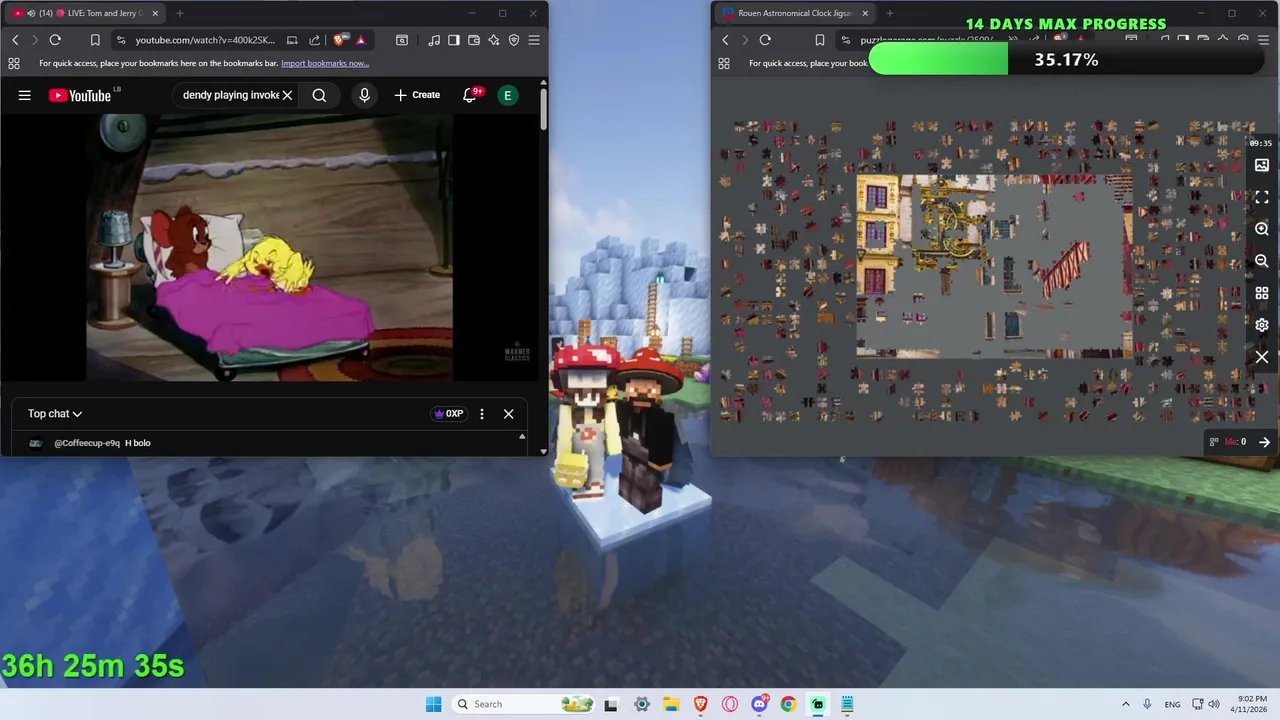Reload the puzzle page
Viewport: 1280px width, 720px height.
click(x=765, y=40)
